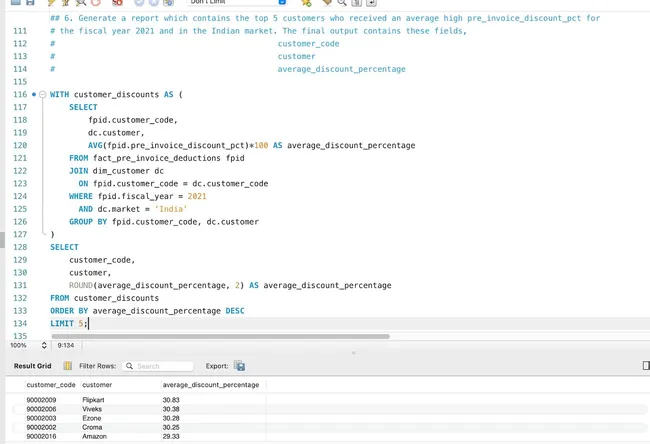Click line number 131 in the gutter
The width and height of the screenshot is (650, 444).
tap(19, 285)
